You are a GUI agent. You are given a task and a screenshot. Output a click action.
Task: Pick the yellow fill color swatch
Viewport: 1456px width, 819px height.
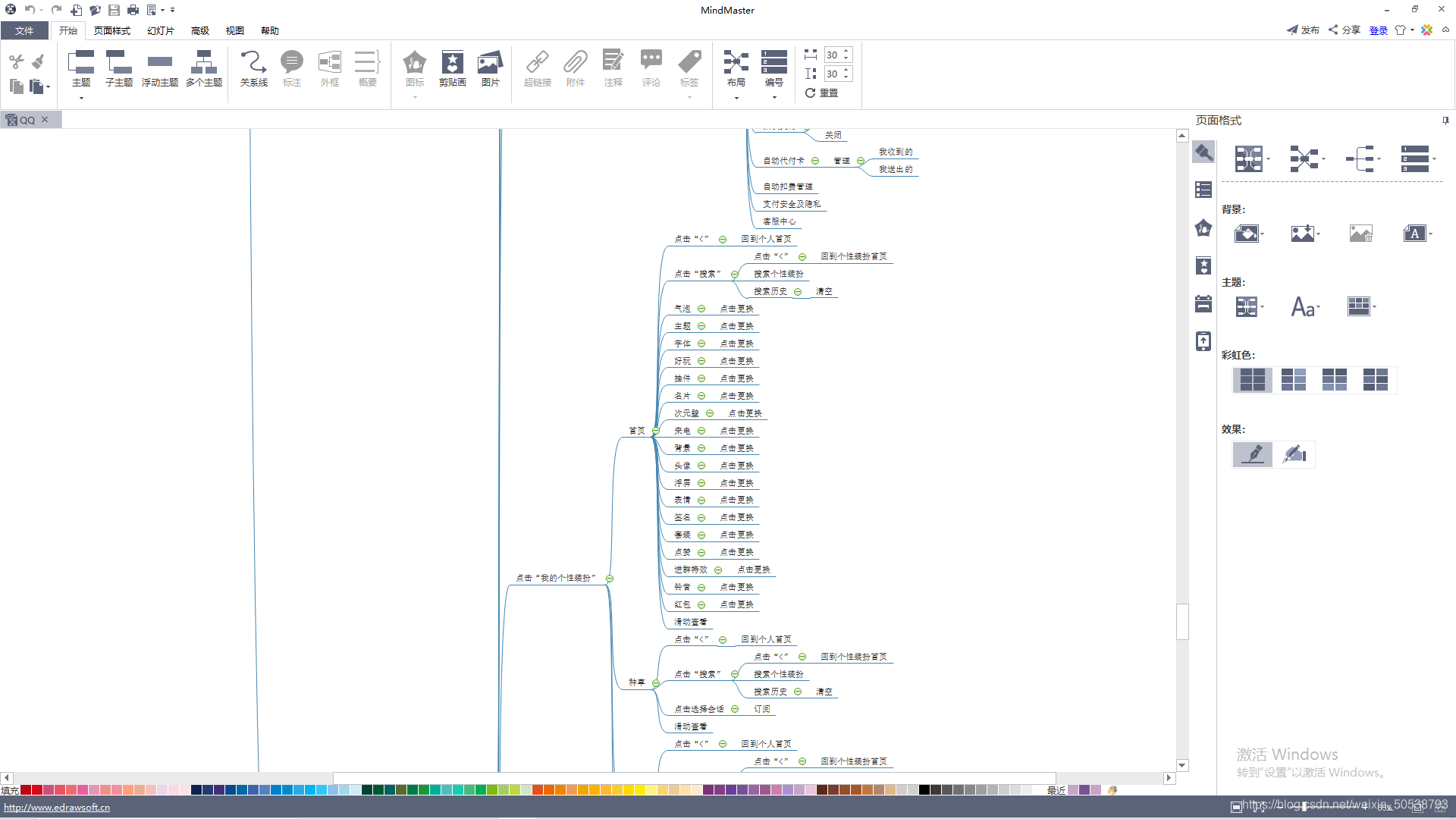(x=640, y=790)
